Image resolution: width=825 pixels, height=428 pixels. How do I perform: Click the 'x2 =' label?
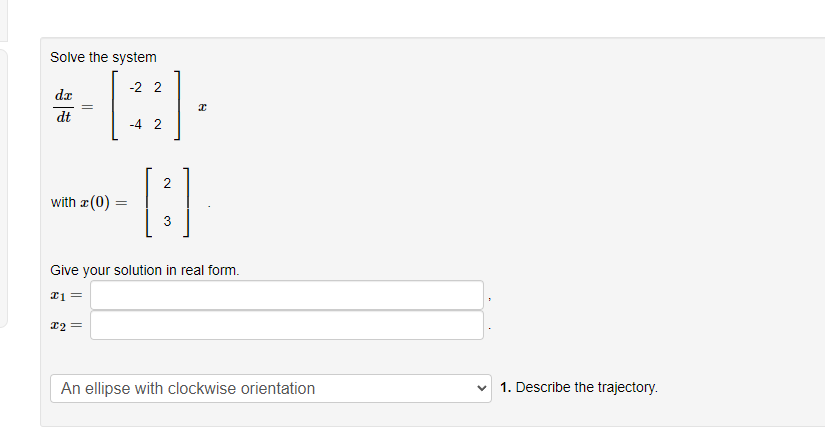66,325
